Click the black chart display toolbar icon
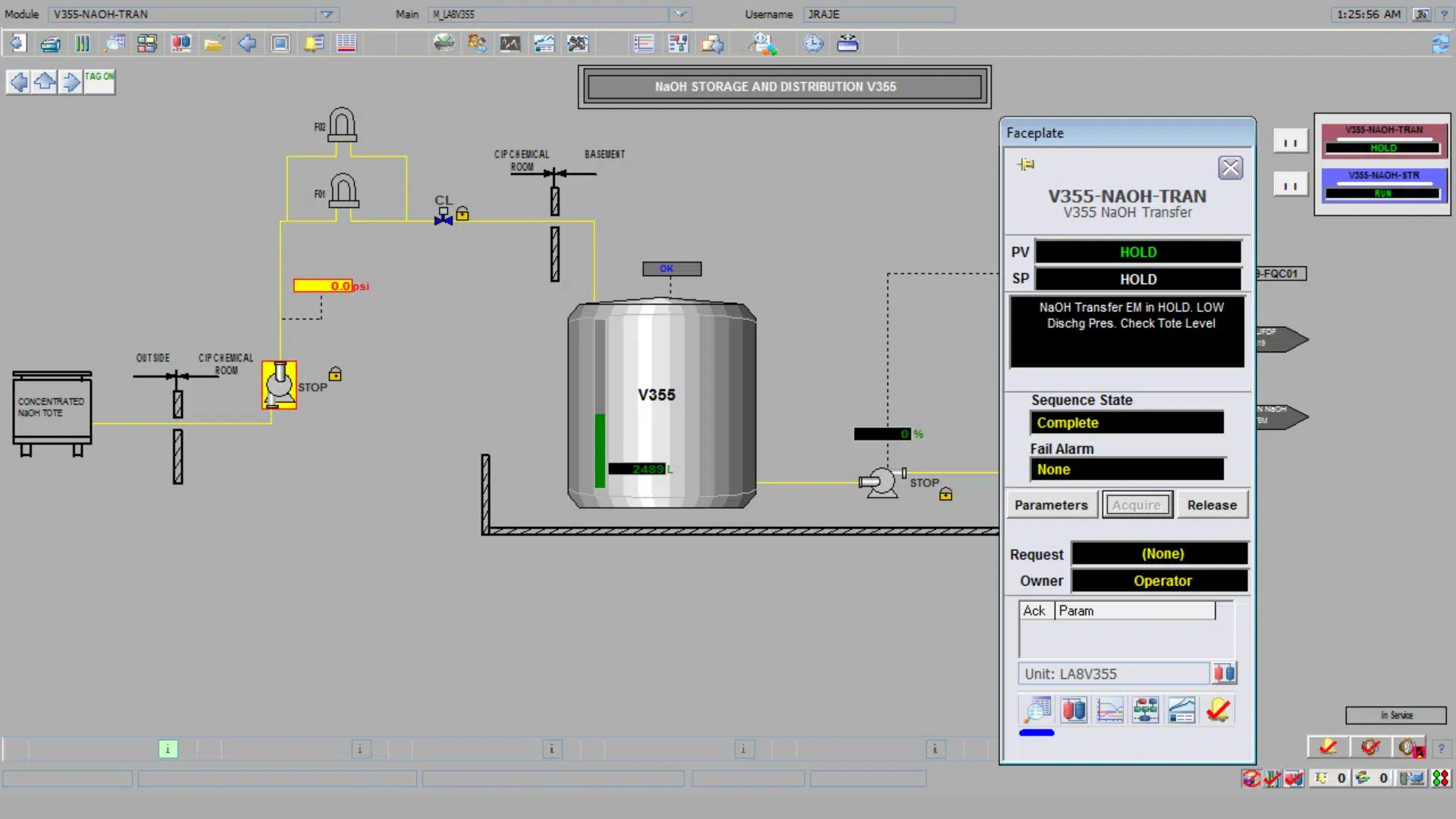Image resolution: width=1456 pixels, height=819 pixels. pos(510,43)
